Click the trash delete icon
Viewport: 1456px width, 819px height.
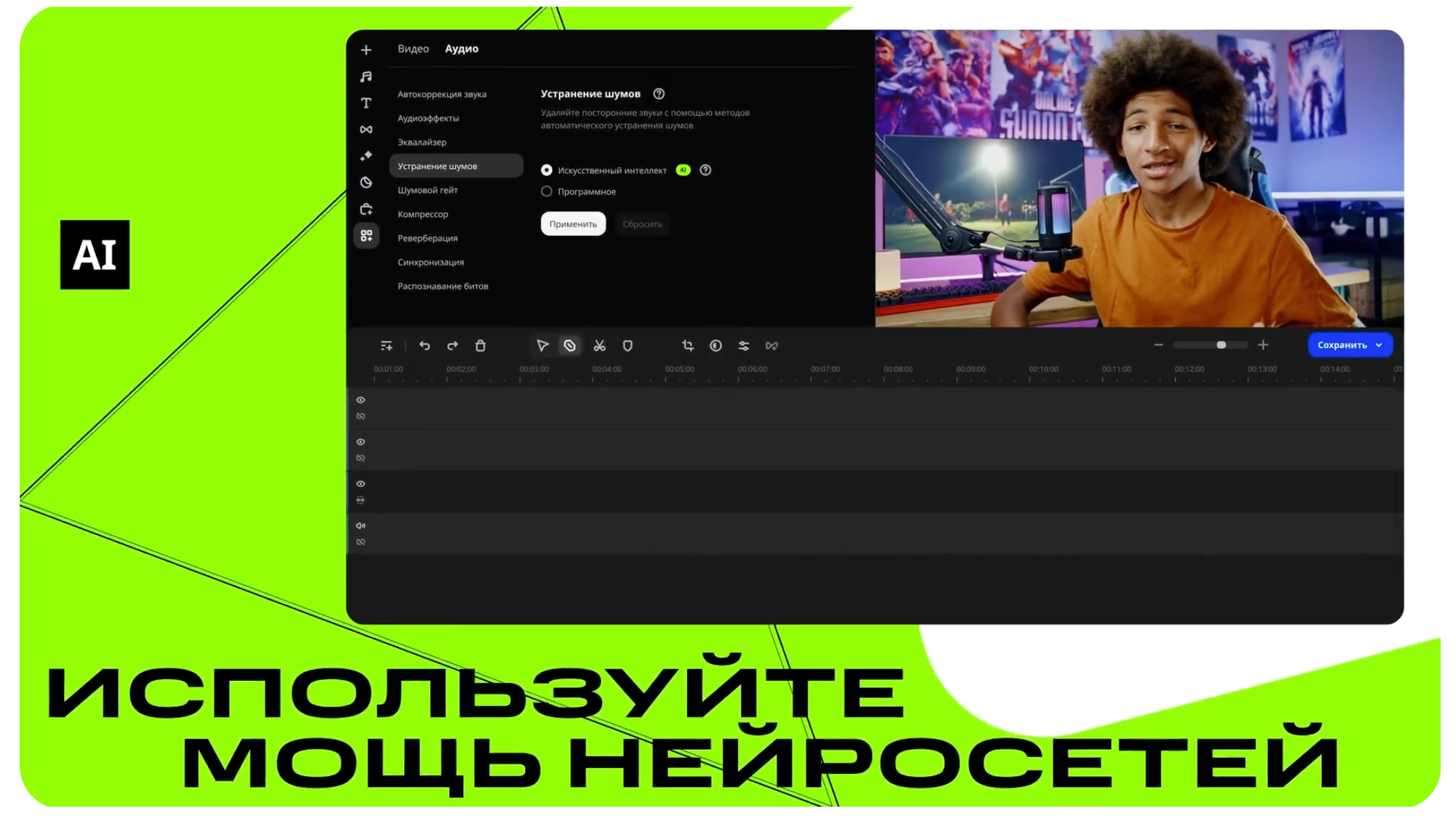tap(480, 346)
